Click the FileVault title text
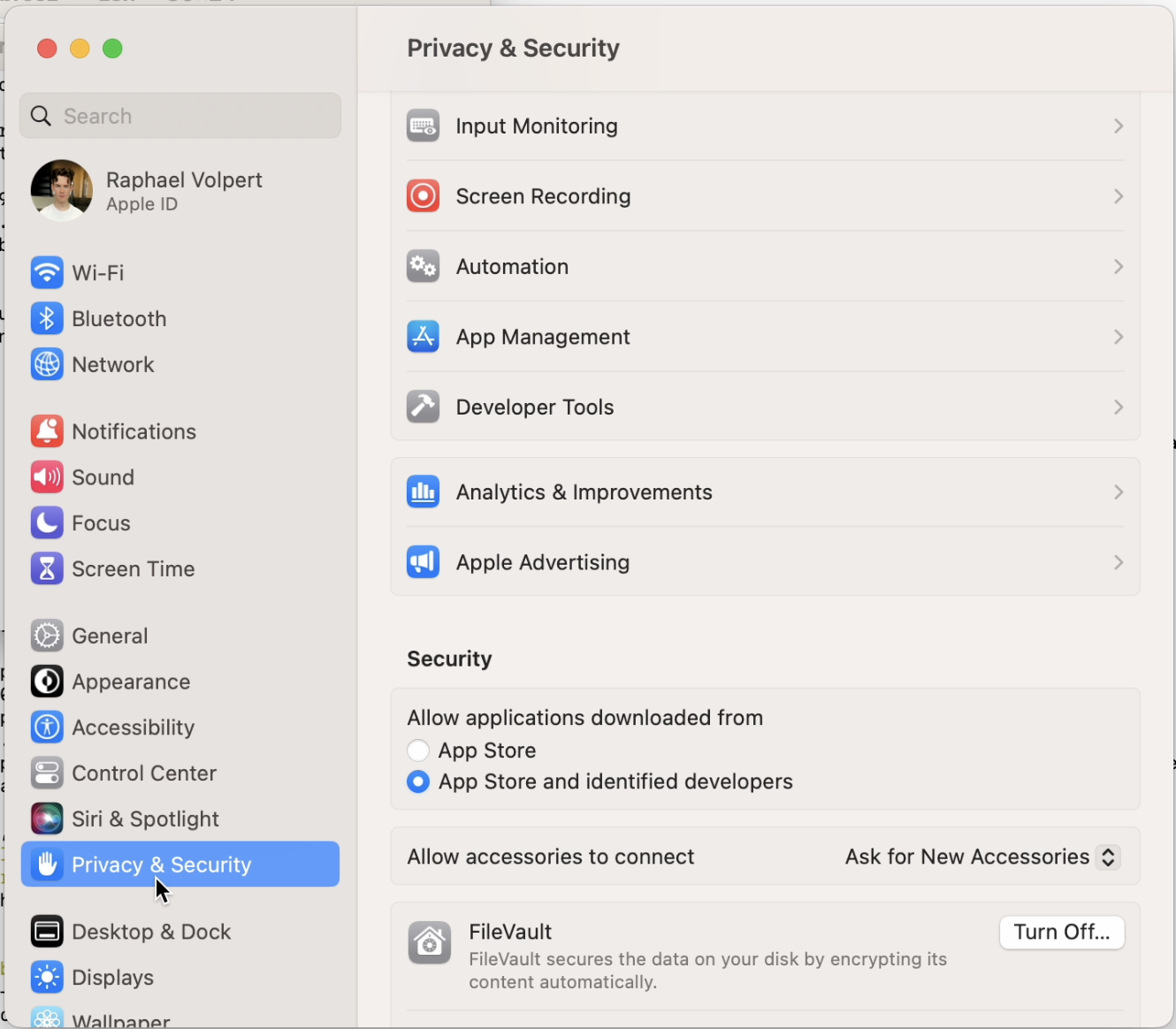The height and width of the screenshot is (1029, 1176). 510,932
